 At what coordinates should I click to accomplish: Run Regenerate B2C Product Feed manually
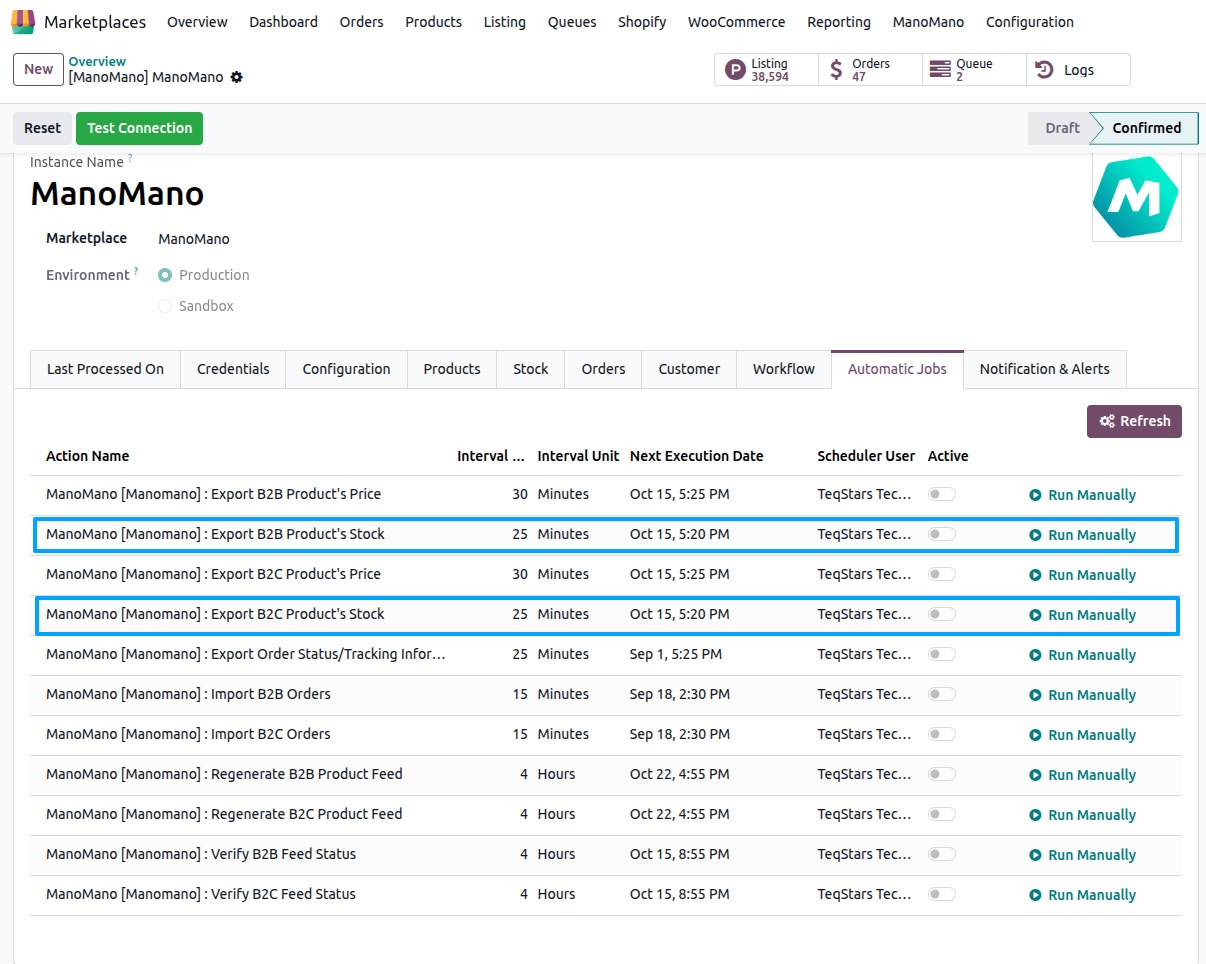pyautogui.click(x=1083, y=815)
